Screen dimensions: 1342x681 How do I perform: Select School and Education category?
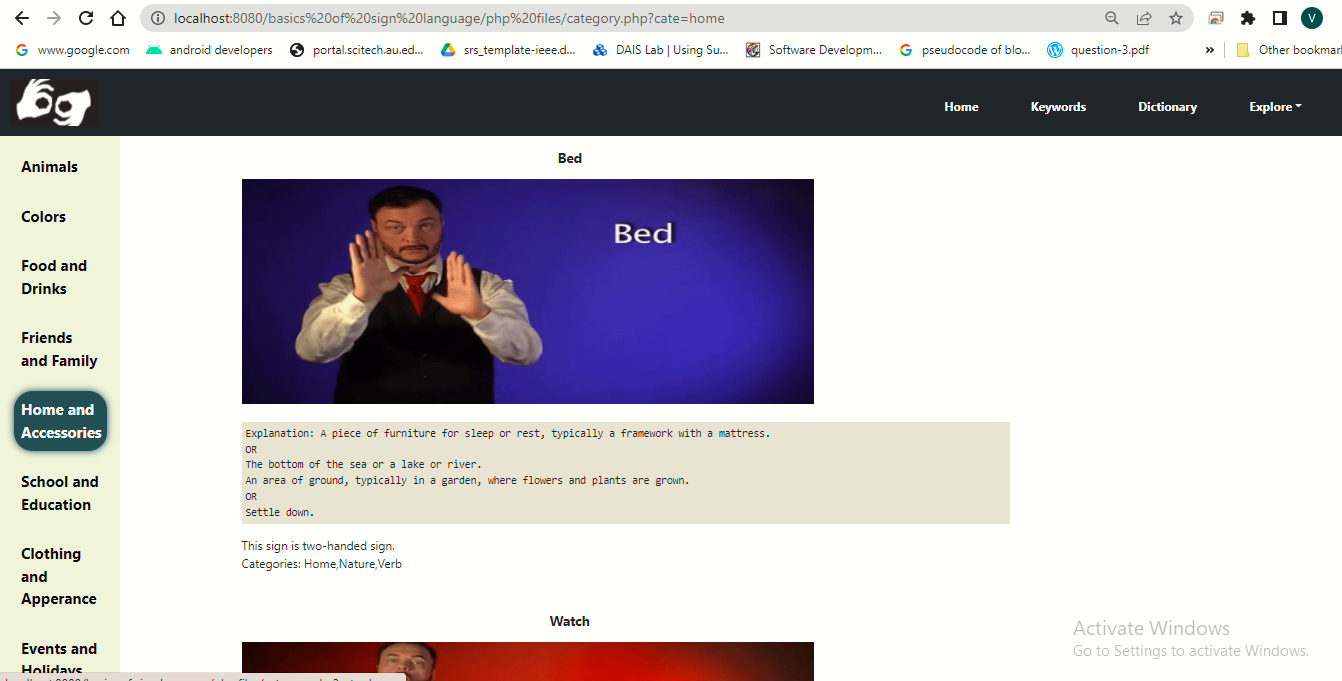(x=59, y=493)
